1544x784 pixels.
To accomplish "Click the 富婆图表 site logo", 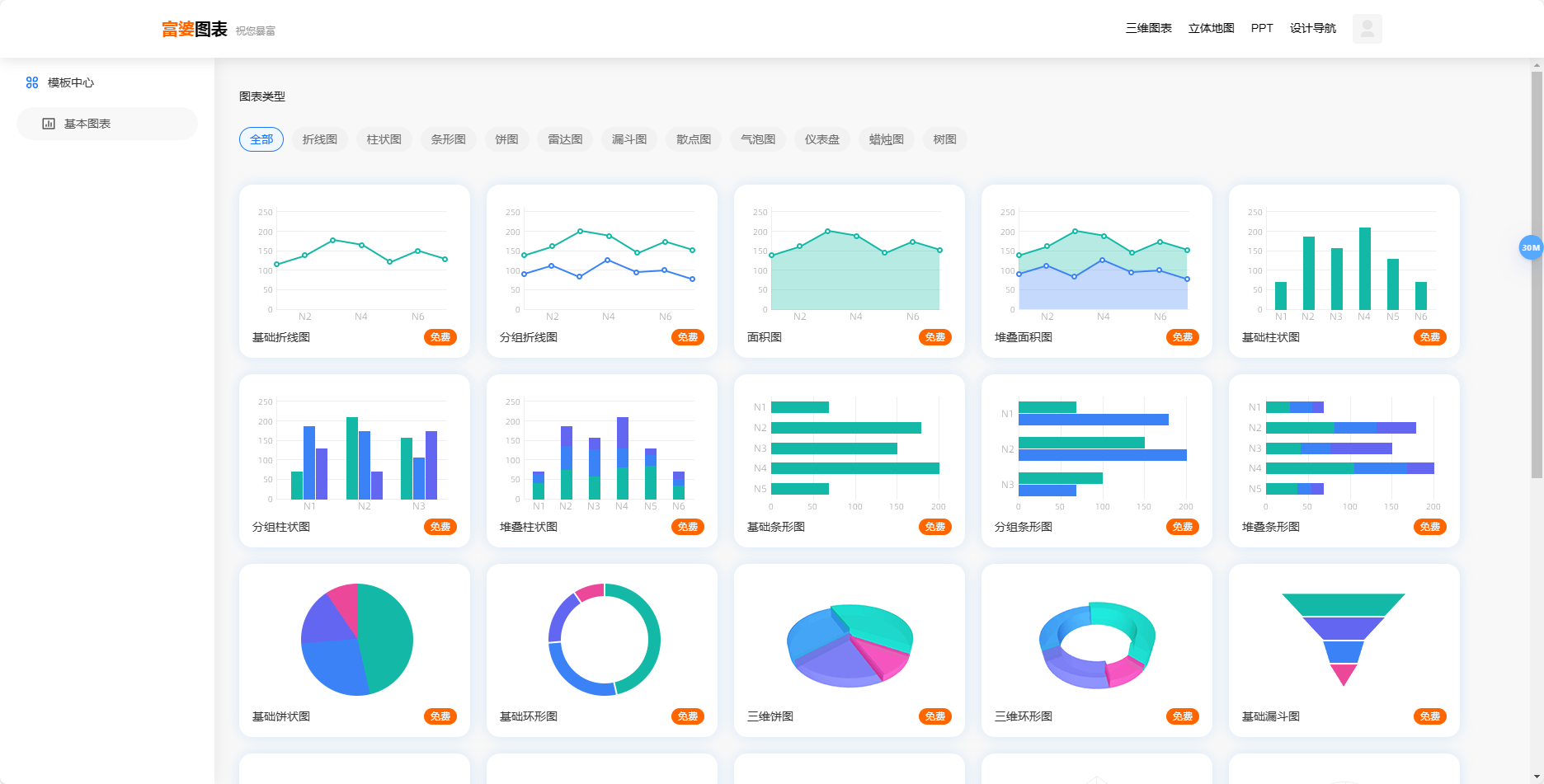I will click(195, 30).
